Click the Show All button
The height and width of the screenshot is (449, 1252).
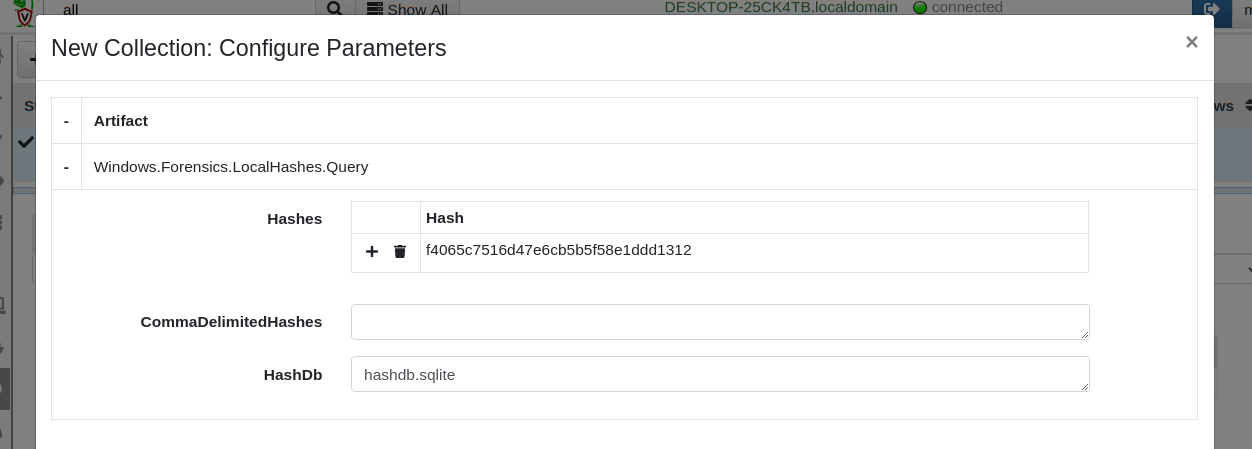click(x=407, y=9)
